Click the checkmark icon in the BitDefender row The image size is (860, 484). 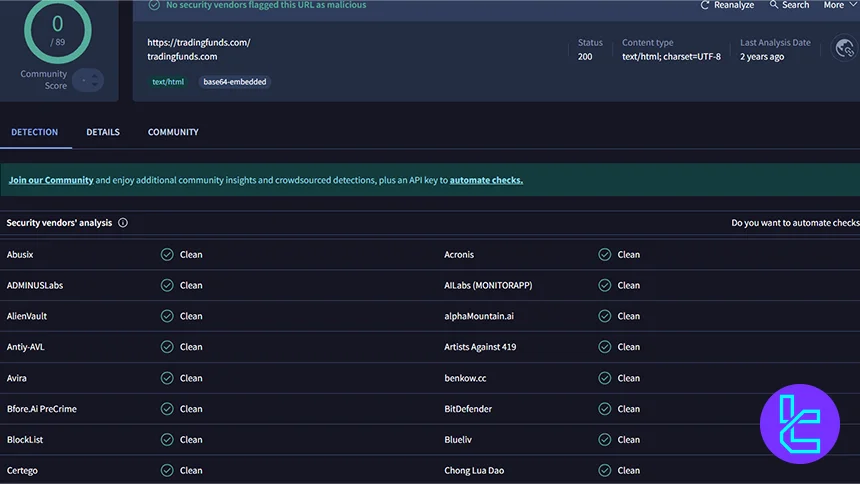pos(604,409)
